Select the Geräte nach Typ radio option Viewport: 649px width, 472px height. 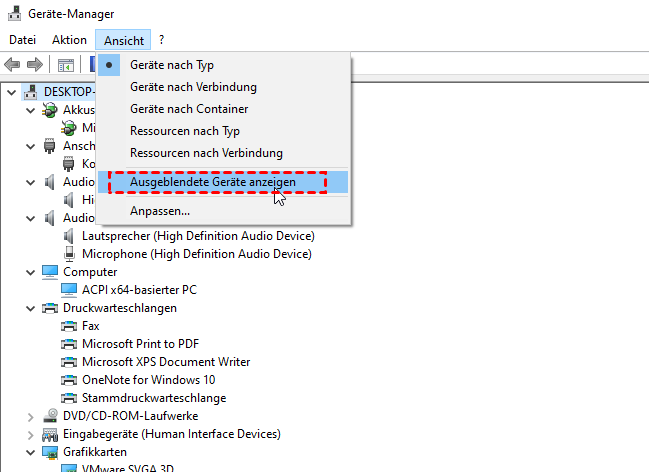coord(172,65)
